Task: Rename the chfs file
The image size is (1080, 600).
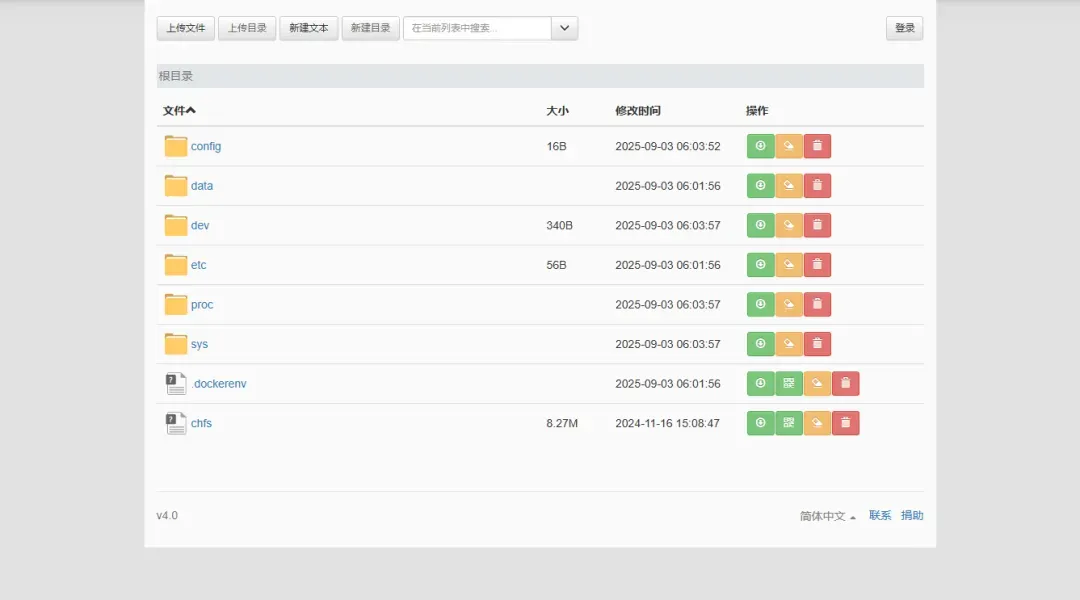Action: tap(817, 422)
